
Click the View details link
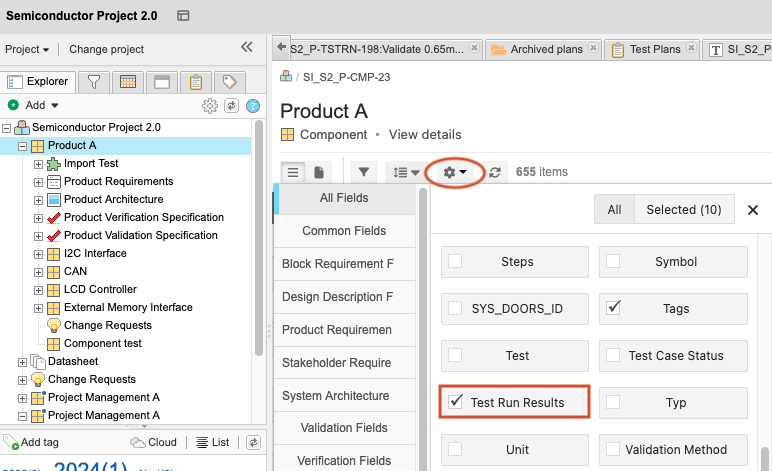pyautogui.click(x=425, y=134)
